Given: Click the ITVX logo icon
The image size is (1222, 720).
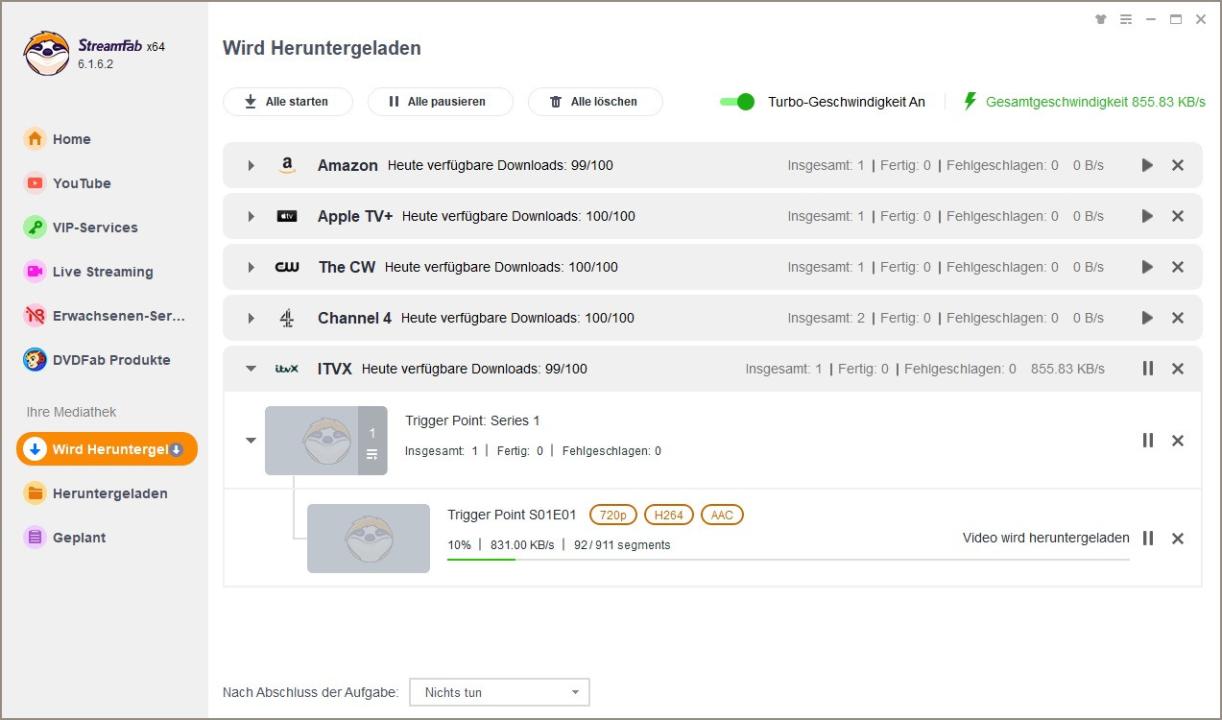Looking at the screenshot, I should [x=287, y=369].
